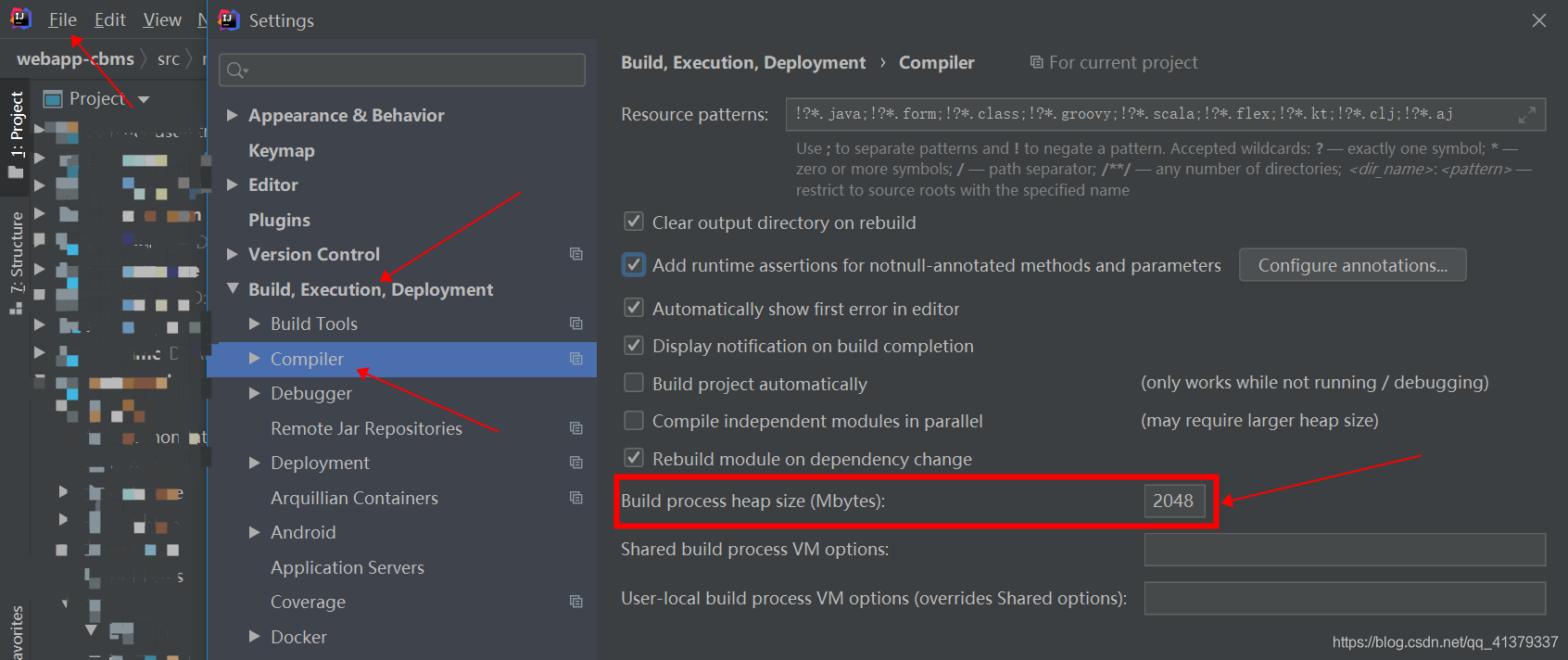Select Remote Jar Repositories entry

(366, 428)
